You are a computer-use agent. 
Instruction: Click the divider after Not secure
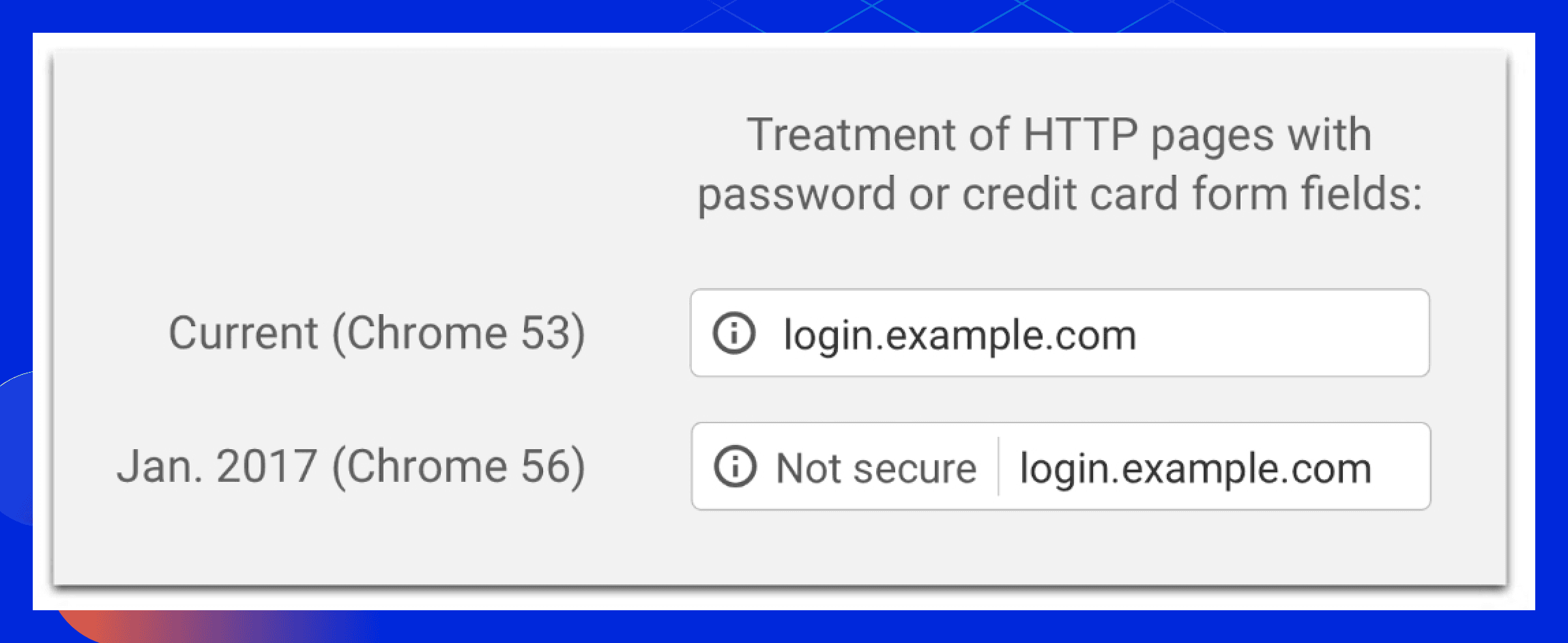(998, 467)
